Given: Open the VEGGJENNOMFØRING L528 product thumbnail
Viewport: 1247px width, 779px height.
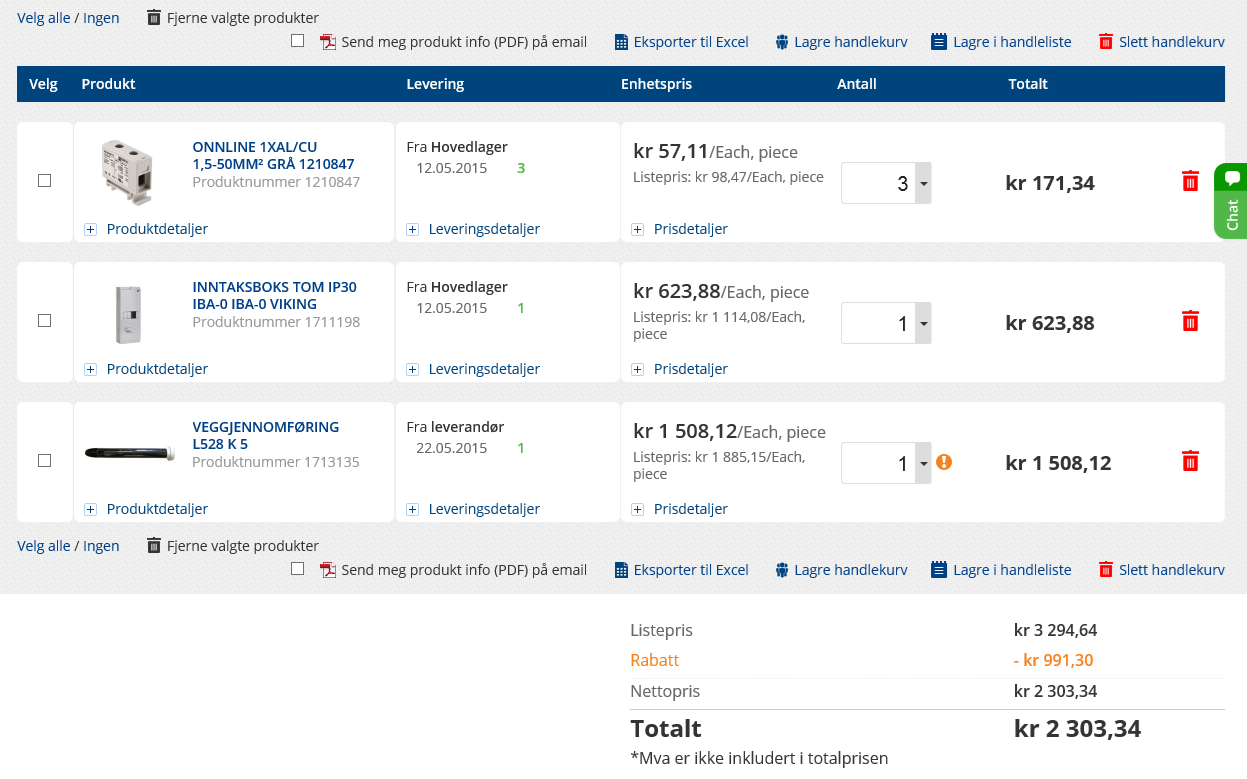Looking at the screenshot, I should (129, 454).
